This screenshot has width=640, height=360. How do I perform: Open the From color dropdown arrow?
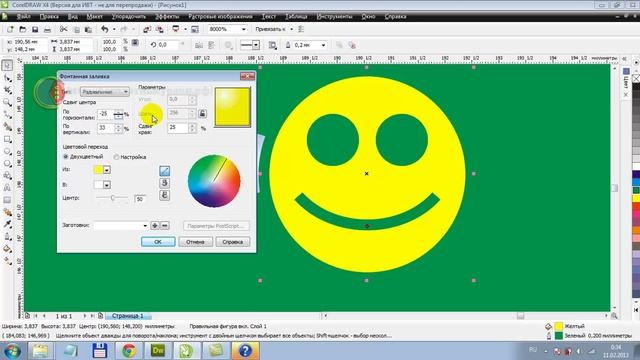[107, 170]
